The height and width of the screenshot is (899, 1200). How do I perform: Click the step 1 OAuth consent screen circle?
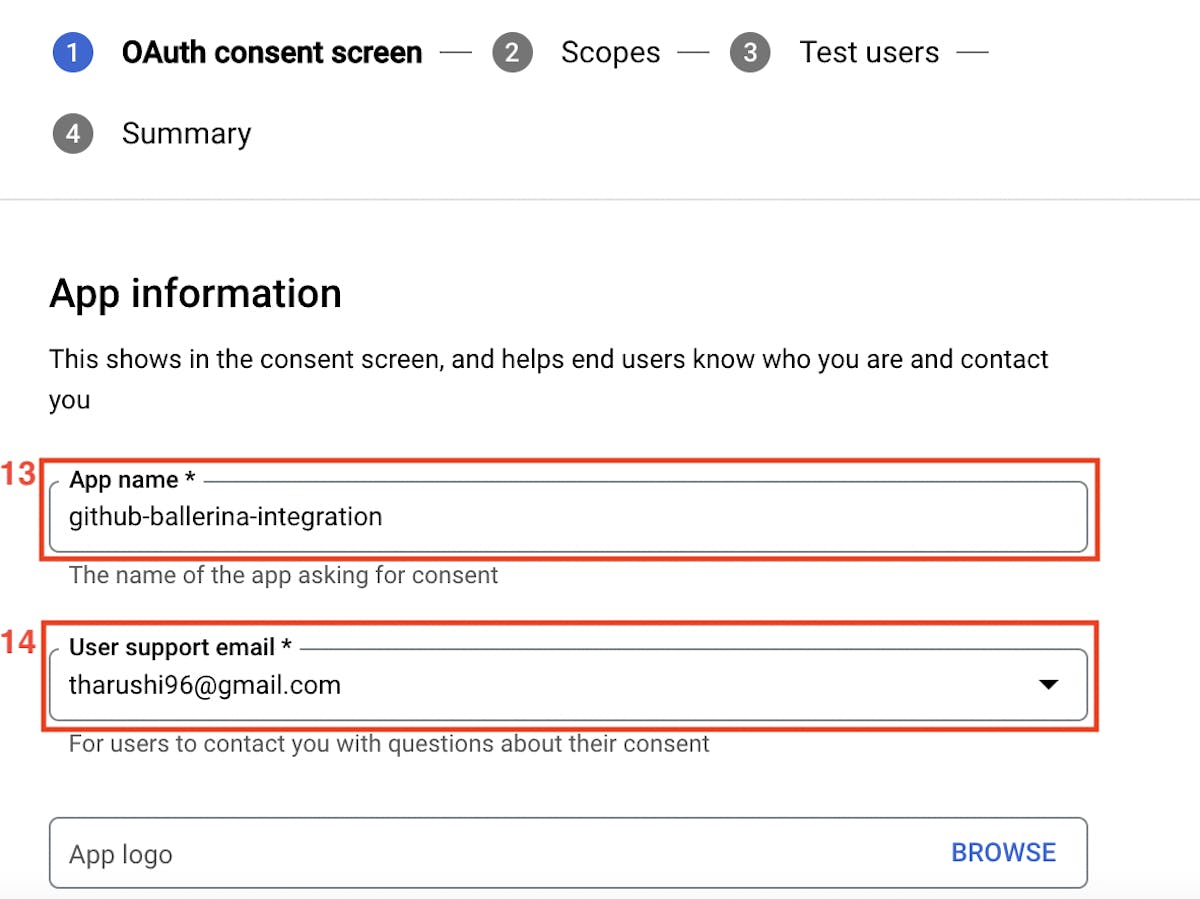72,52
